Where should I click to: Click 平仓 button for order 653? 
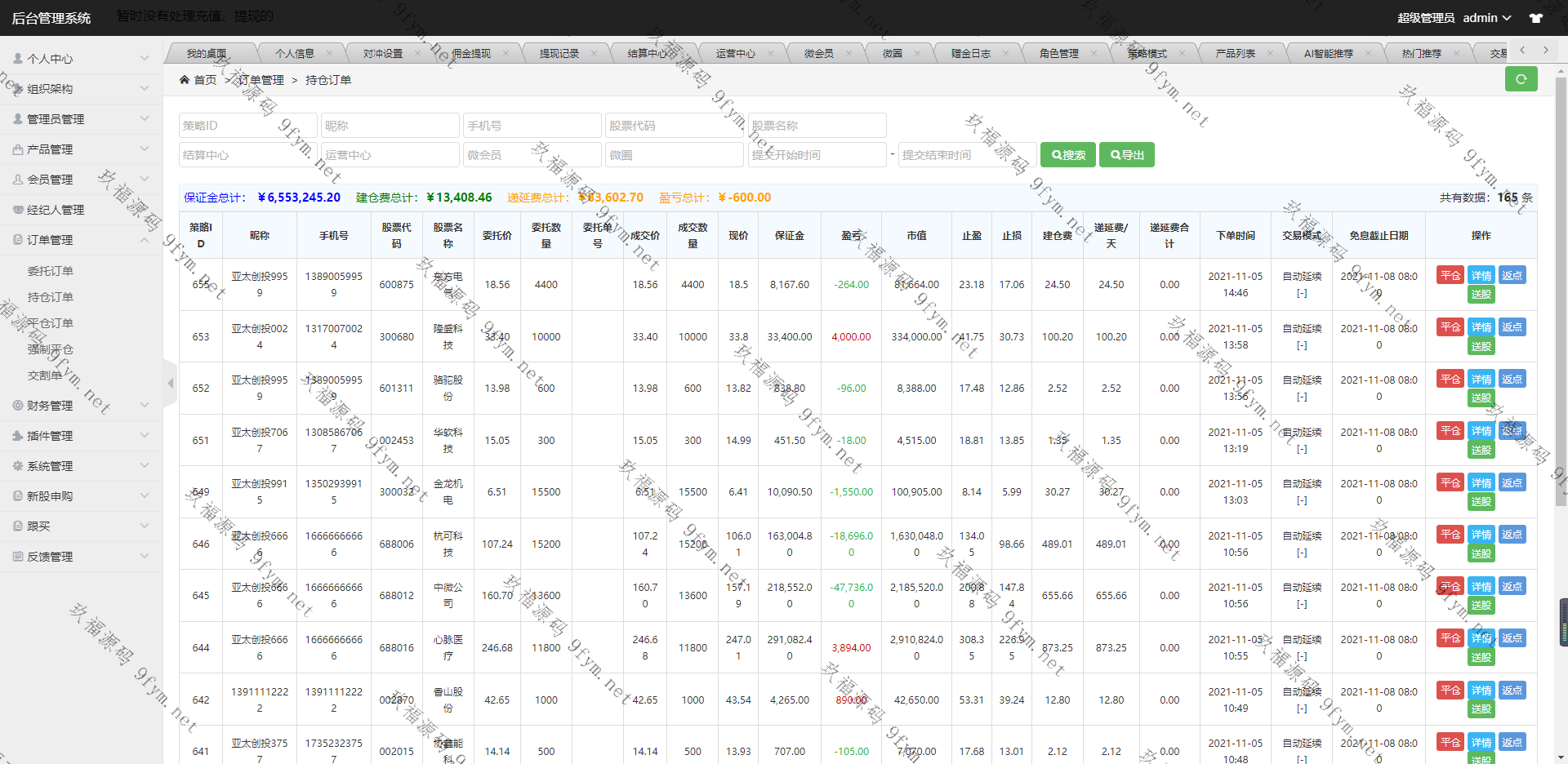tap(1450, 327)
